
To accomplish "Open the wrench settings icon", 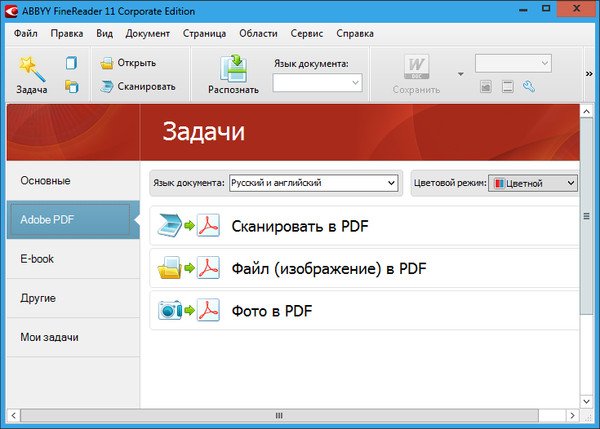I will coord(529,87).
